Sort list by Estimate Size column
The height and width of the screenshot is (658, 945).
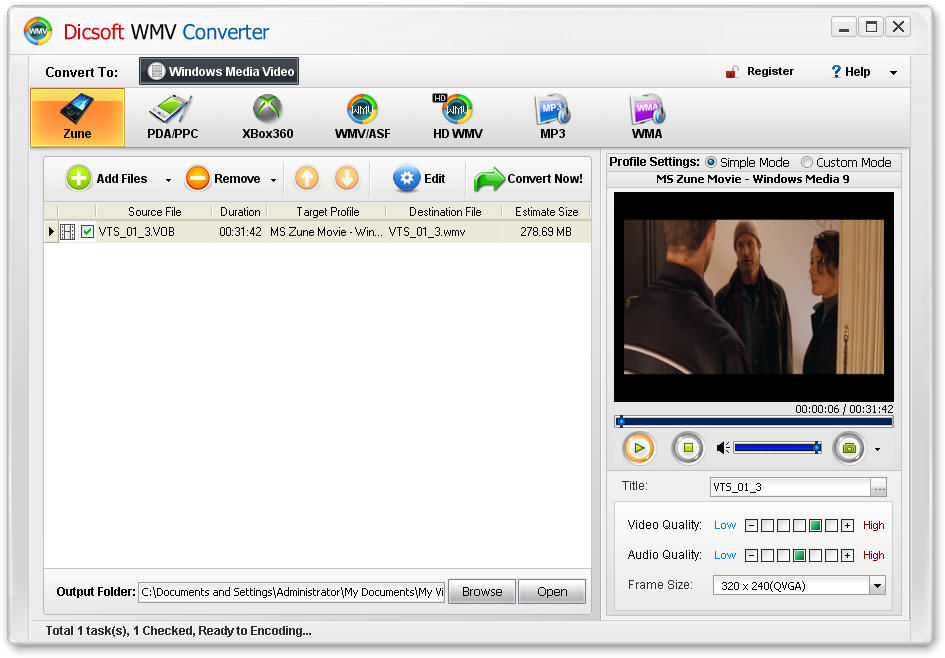pyautogui.click(x=546, y=212)
